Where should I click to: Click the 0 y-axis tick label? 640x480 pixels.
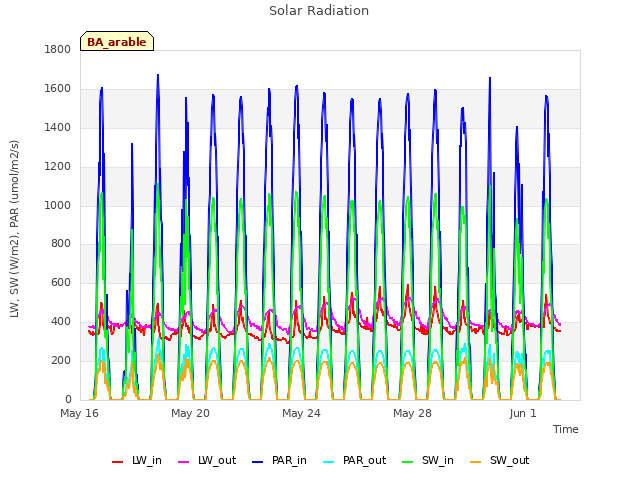(x=68, y=399)
